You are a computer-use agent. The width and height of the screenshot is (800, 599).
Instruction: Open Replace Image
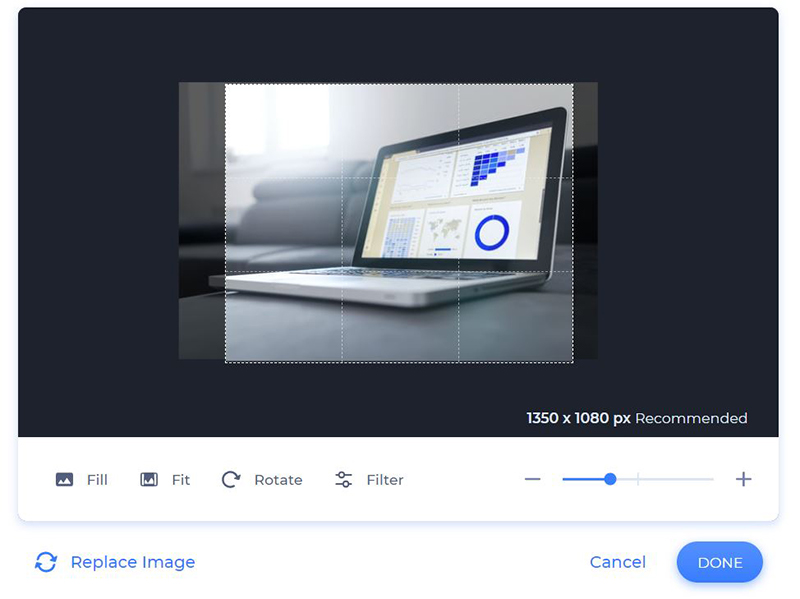(132, 562)
